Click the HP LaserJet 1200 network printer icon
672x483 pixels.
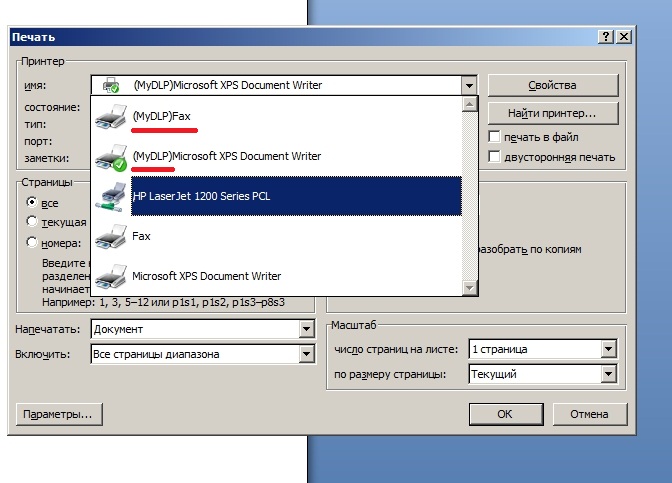111,196
